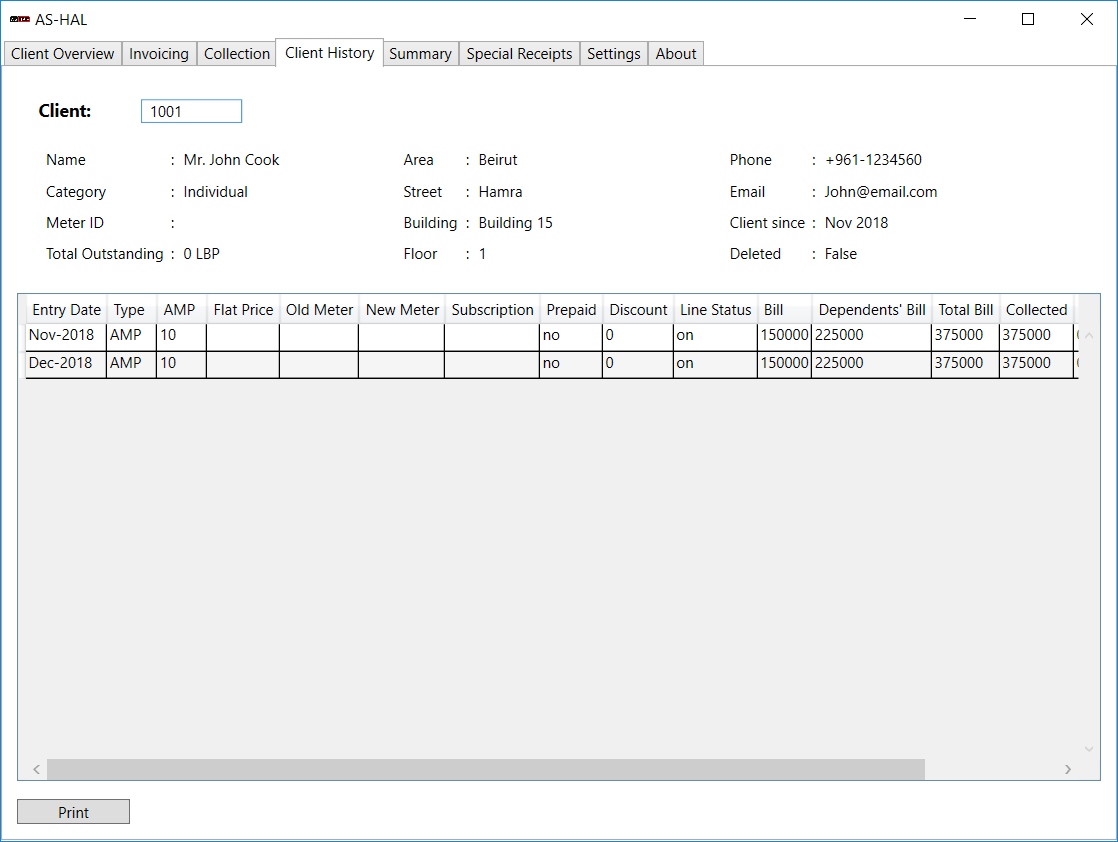Show the About tab
Screen dimensions: 1118x842
[676, 54]
